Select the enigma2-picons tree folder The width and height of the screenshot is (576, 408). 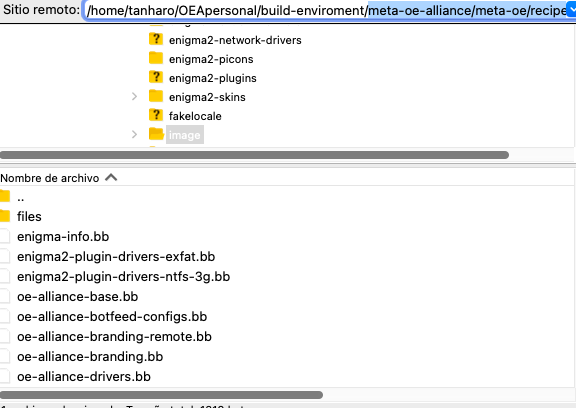coord(211,59)
